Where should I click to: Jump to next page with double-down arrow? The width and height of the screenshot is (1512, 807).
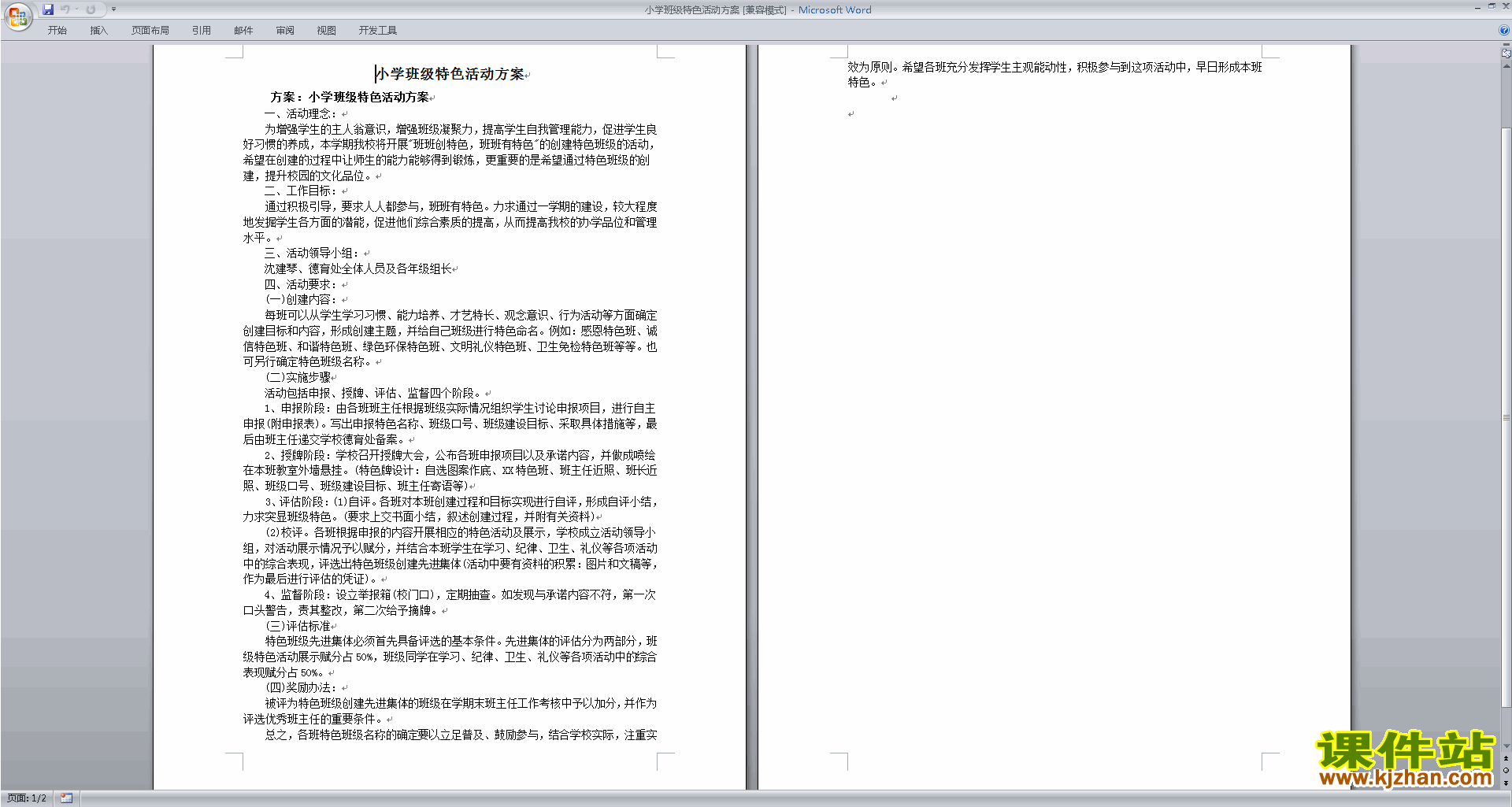(x=1506, y=783)
